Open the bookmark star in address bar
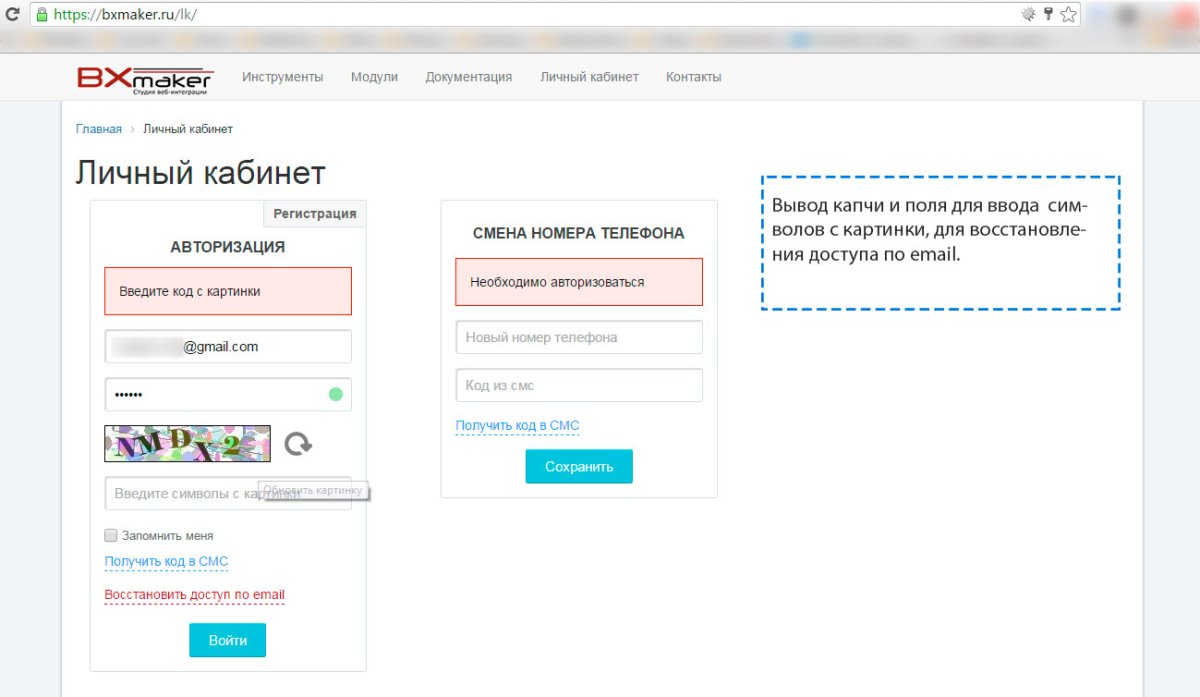 [x=1069, y=14]
